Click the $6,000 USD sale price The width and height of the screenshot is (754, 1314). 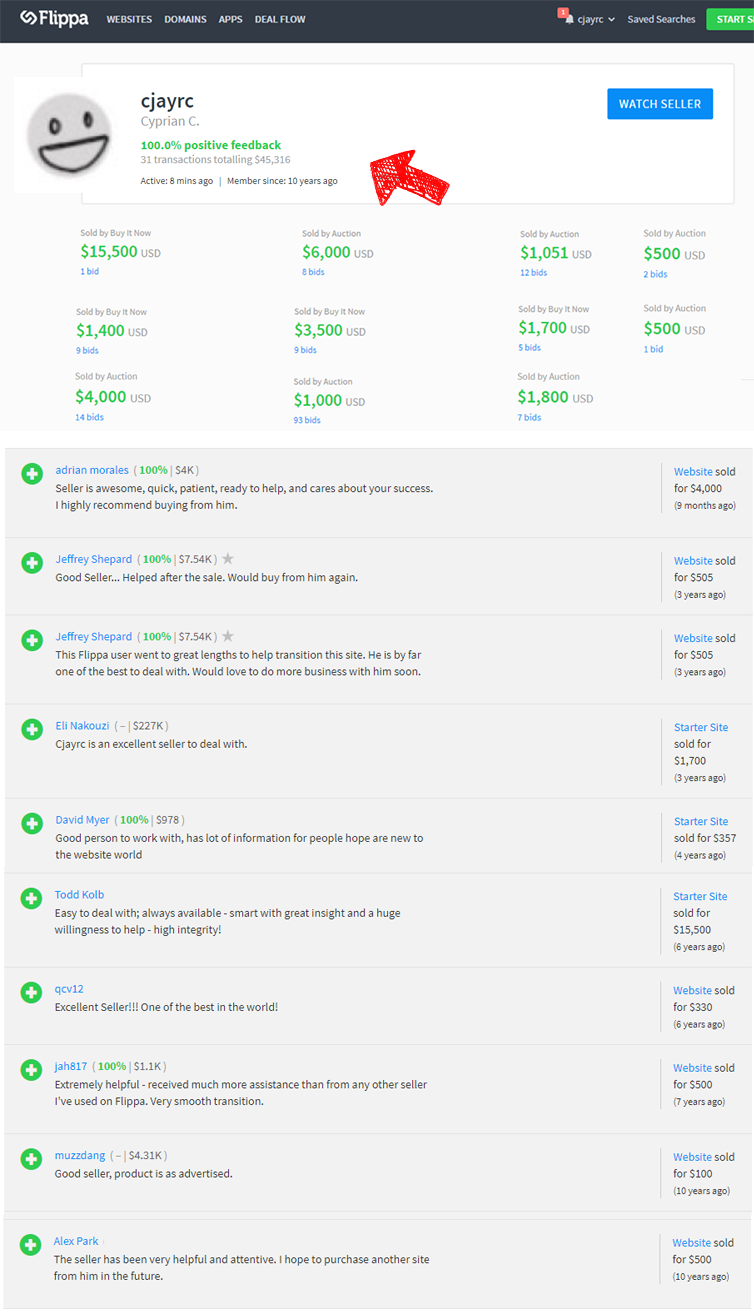point(338,253)
